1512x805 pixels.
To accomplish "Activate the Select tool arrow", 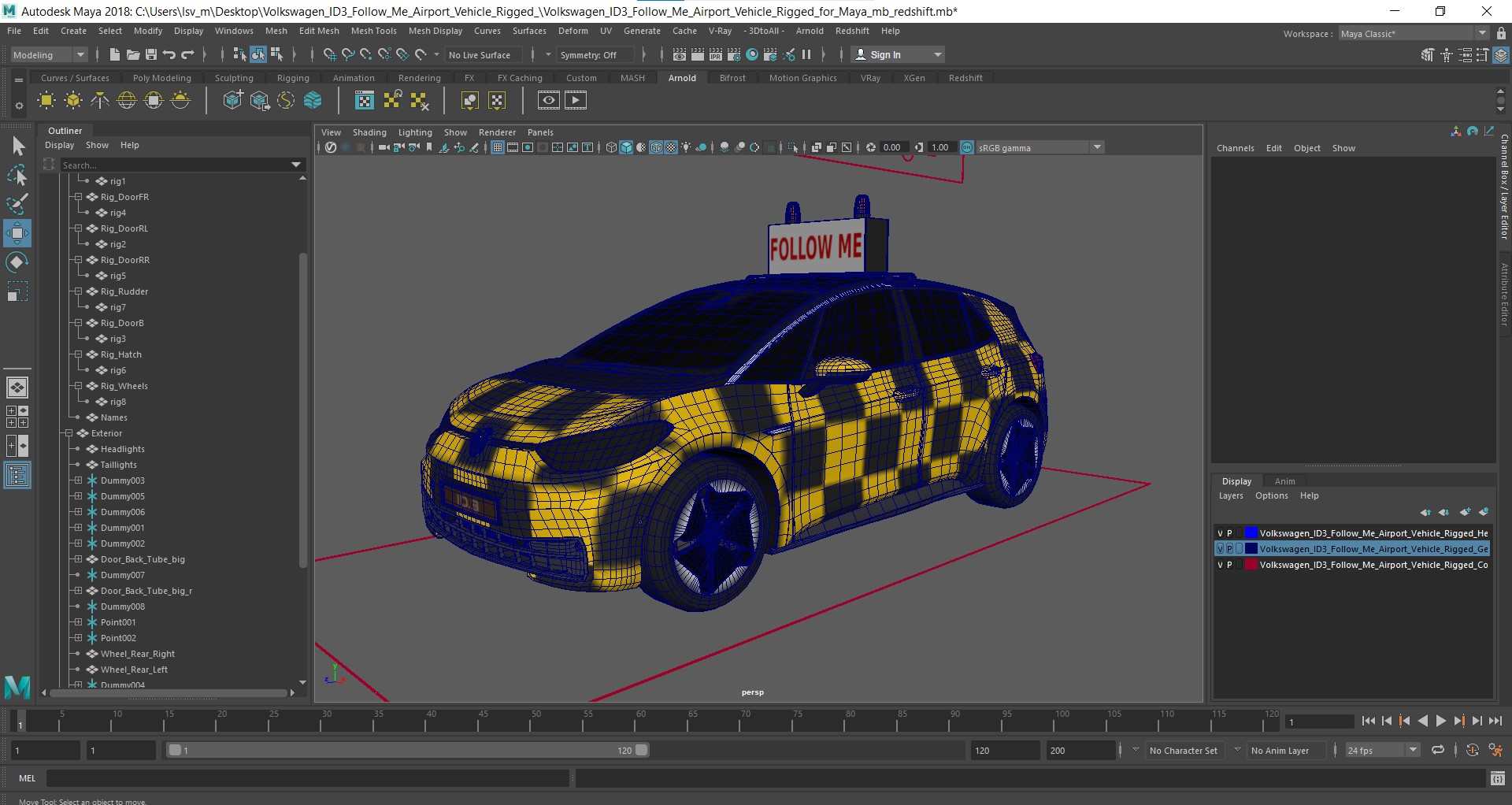I will point(17,146).
